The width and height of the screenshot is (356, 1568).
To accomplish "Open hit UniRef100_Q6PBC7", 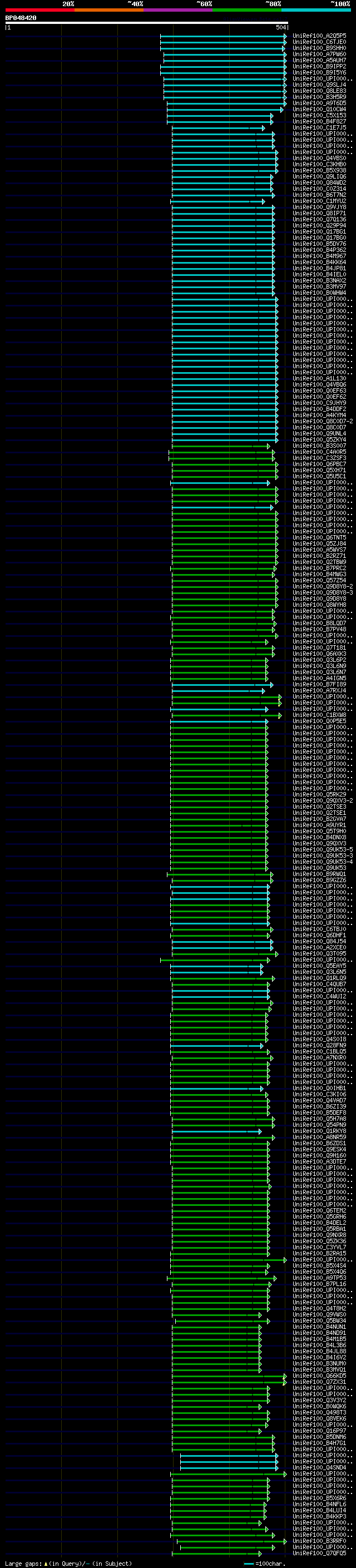I will (319, 464).
